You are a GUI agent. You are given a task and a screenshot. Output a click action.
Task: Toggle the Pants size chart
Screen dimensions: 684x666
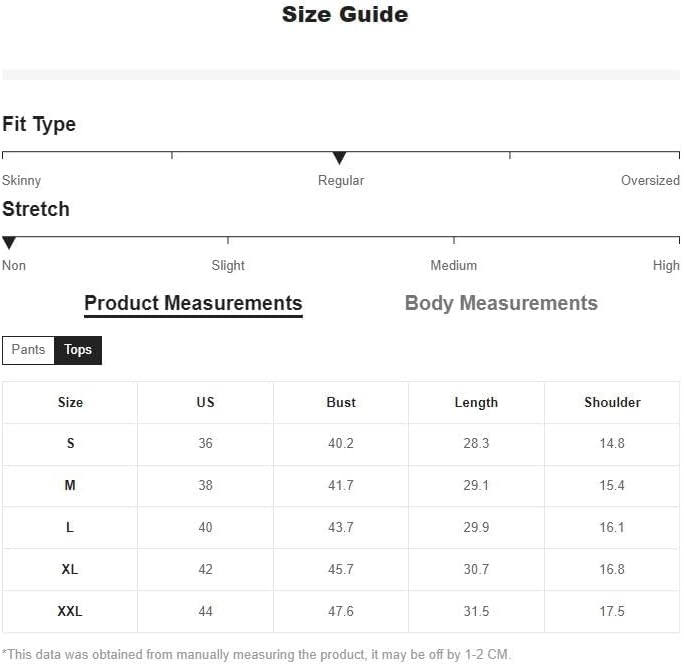[x=28, y=350]
